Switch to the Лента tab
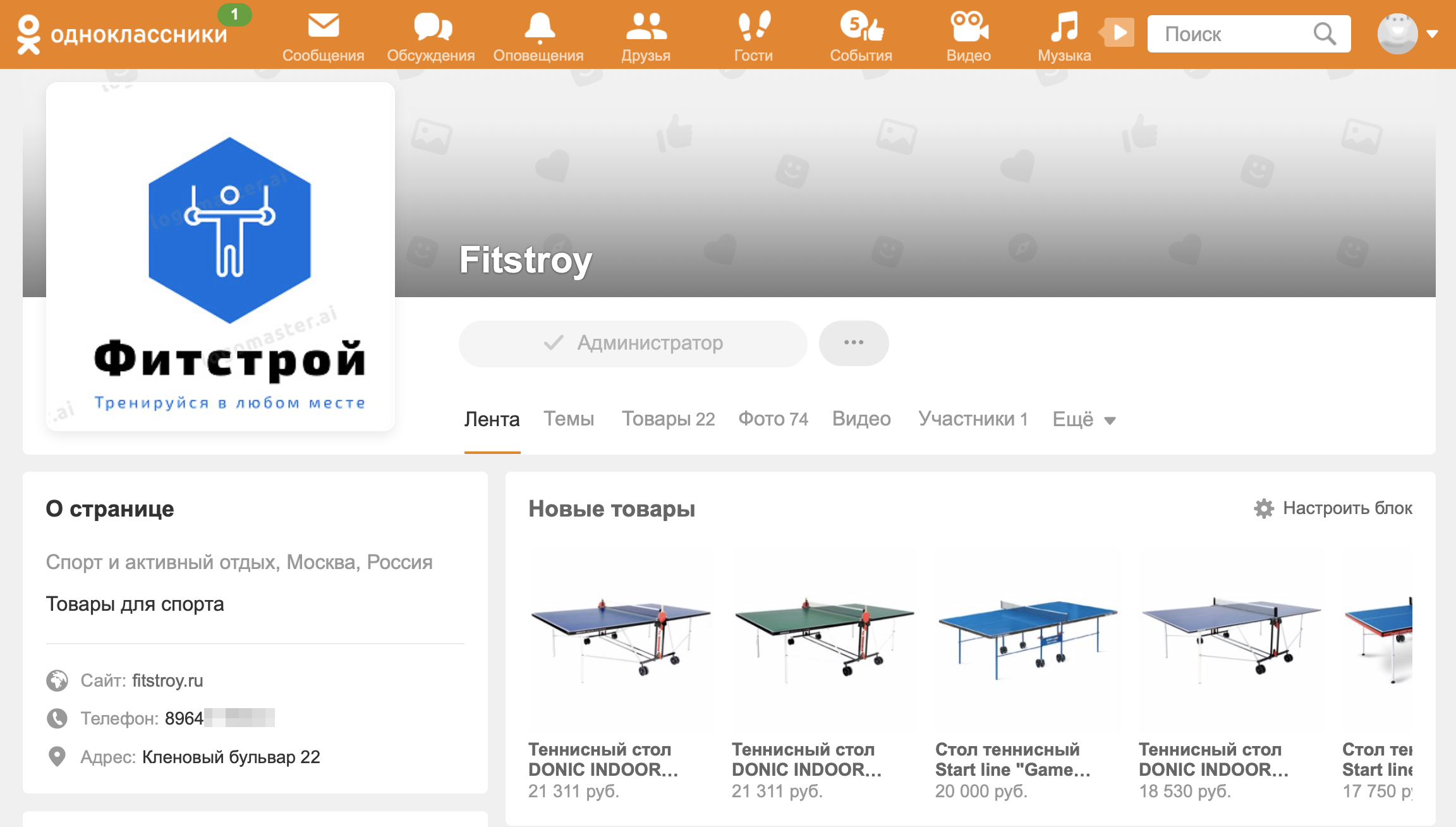Screen dimensions: 1456x827 coord(492,419)
